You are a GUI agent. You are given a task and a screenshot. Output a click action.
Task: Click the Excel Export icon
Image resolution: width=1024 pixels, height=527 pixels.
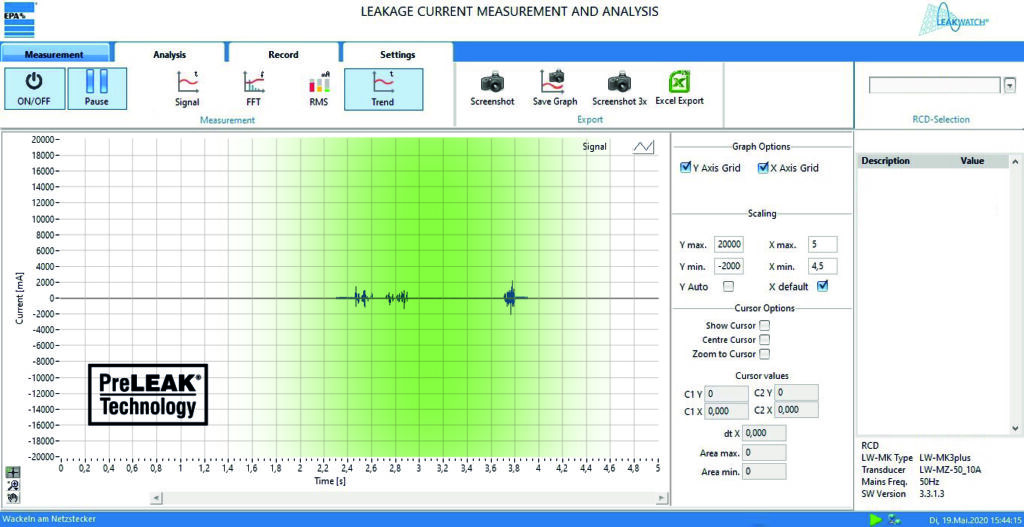(x=679, y=82)
